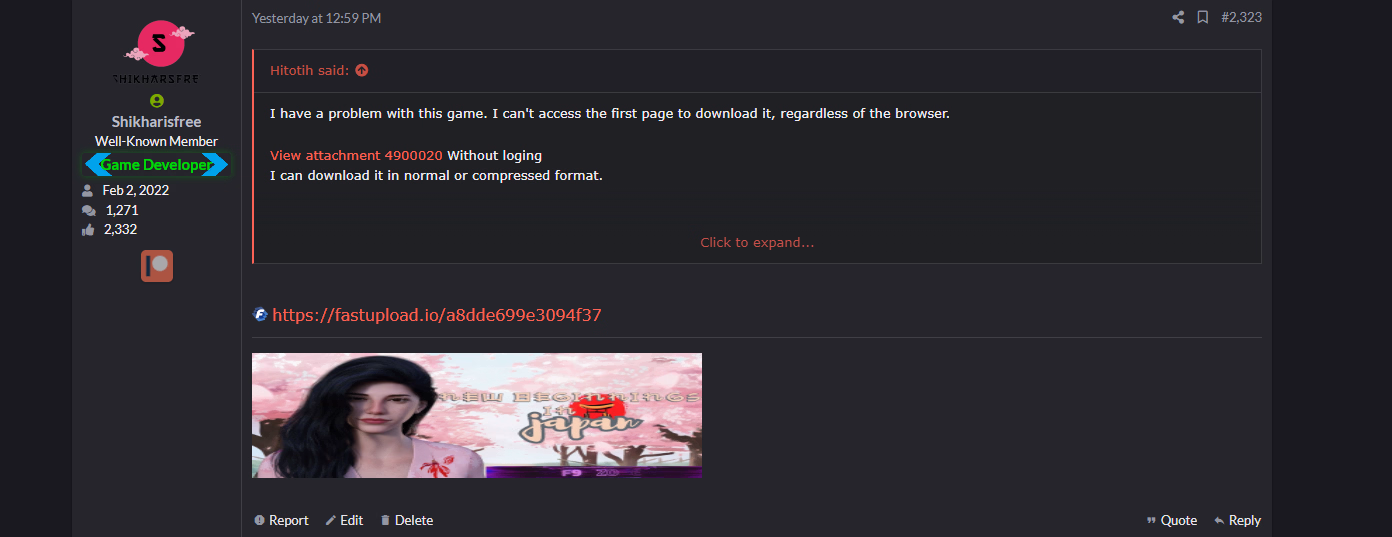This screenshot has height=537, width=1392.
Task: Click the trash icon for Delete
Action: pyautogui.click(x=385, y=520)
